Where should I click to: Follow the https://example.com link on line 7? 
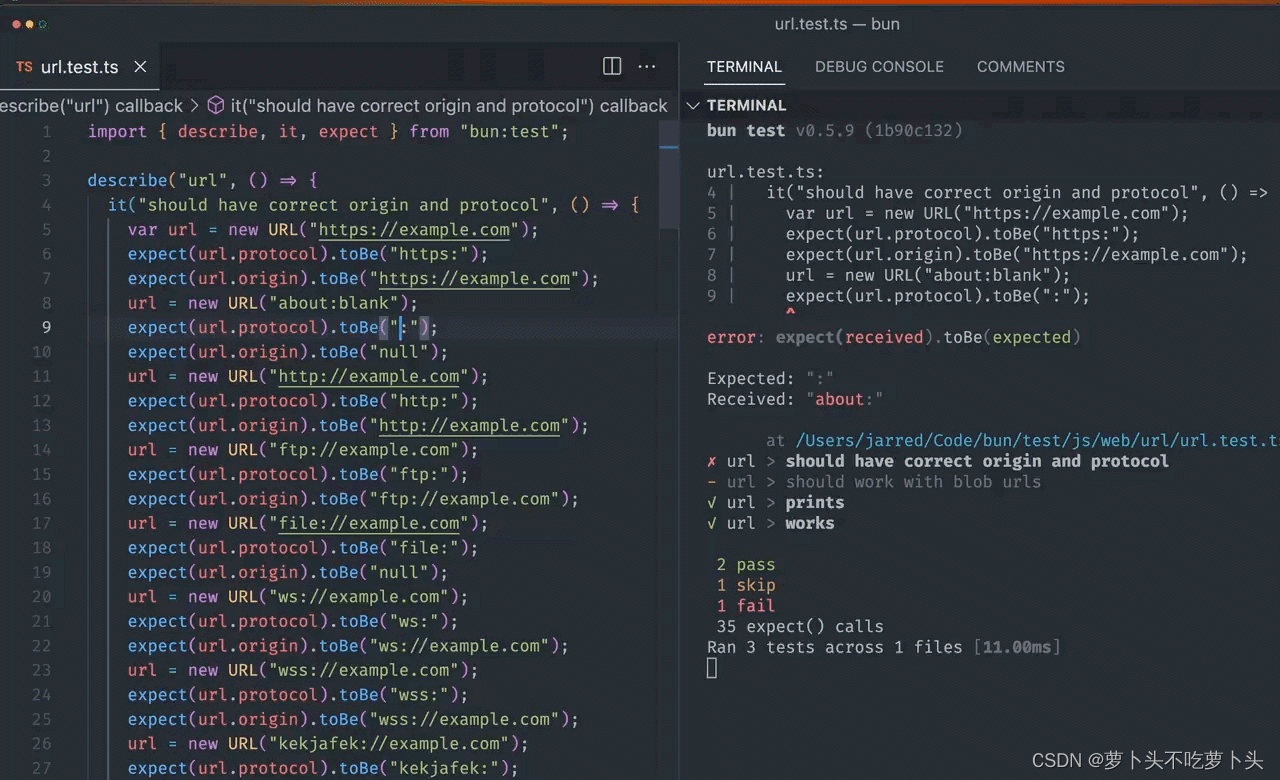tap(475, 279)
